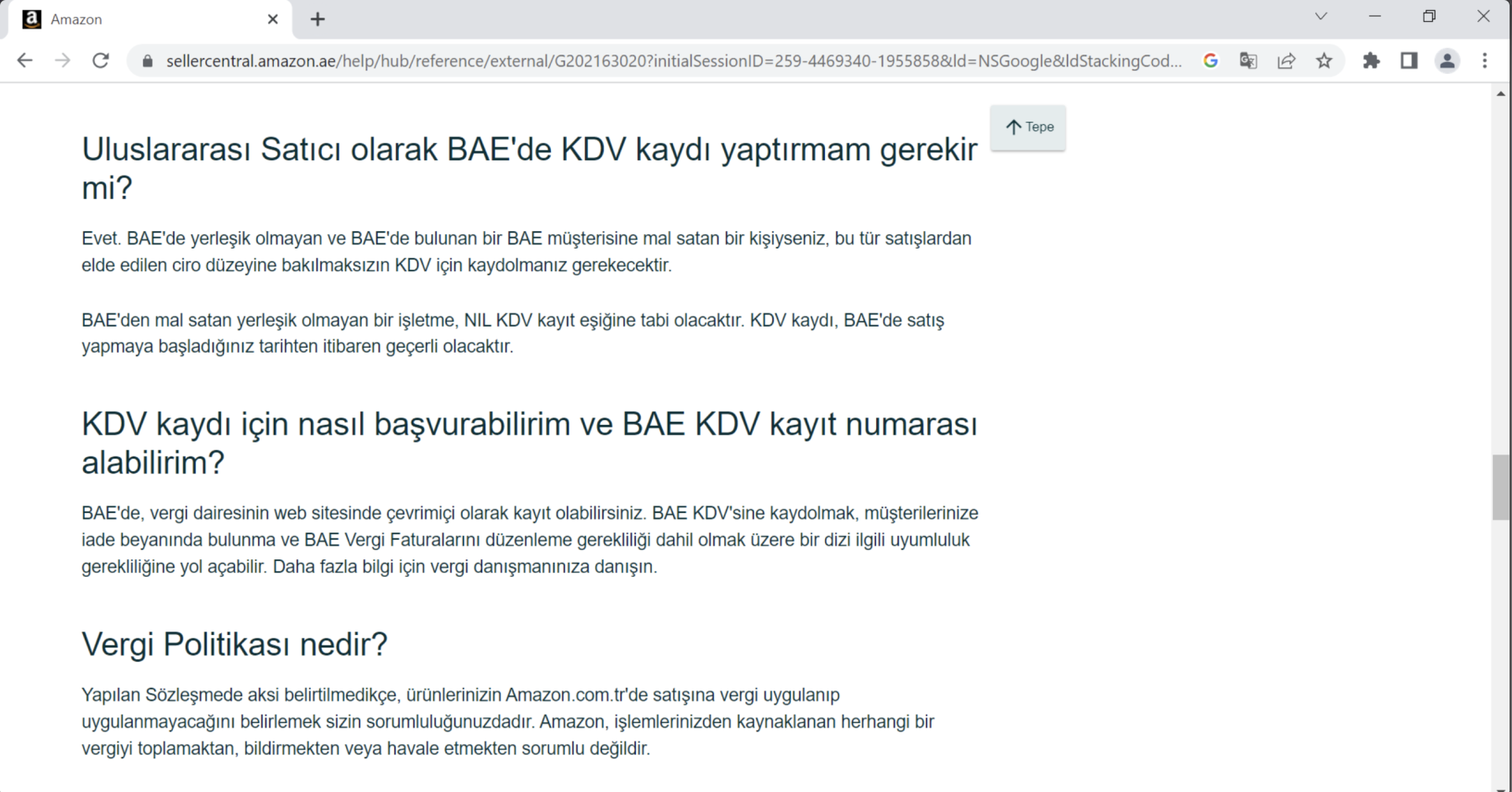Open Chrome's three-dot menu
Screen dimensions: 1512x792
point(1484,60)
